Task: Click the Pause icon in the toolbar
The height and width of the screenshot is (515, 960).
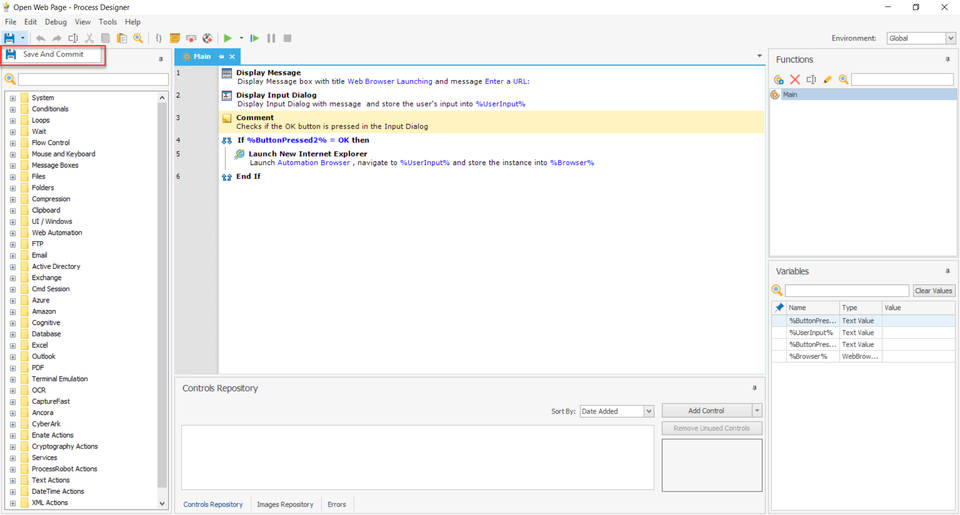Action: pos(271,38)
